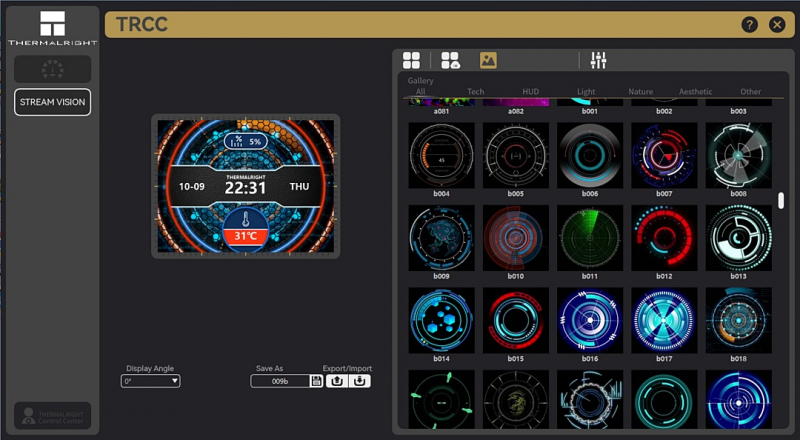Select the gallery image icon
The width and height of the screenshot is (800, 440).
tap(488, 61)
